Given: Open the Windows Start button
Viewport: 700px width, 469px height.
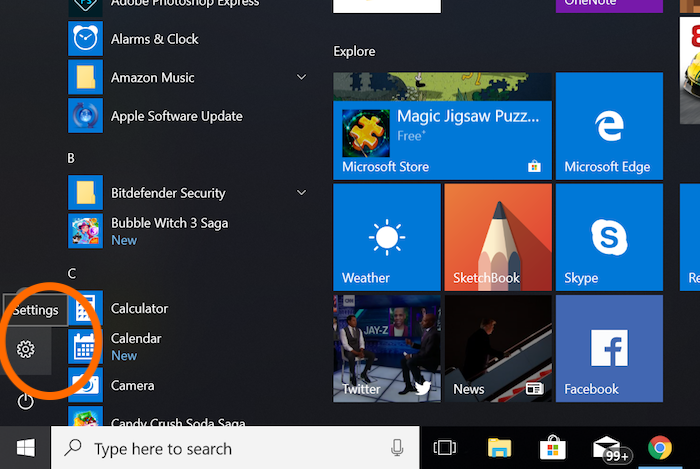Looking at the screenshot, I should [25, 448].
